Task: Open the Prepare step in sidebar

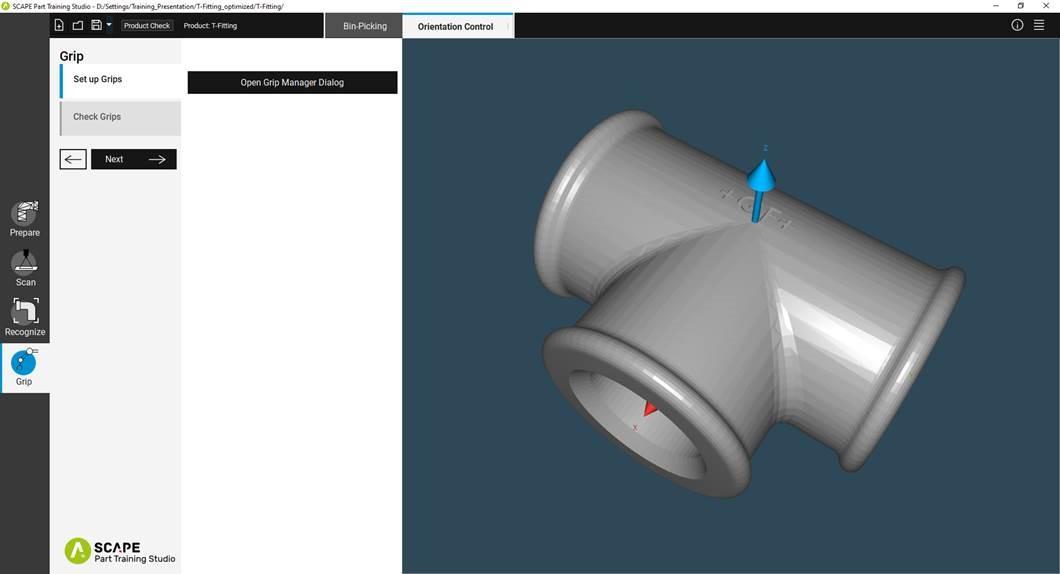Action: pyautogui.click(x=25, y=218)
